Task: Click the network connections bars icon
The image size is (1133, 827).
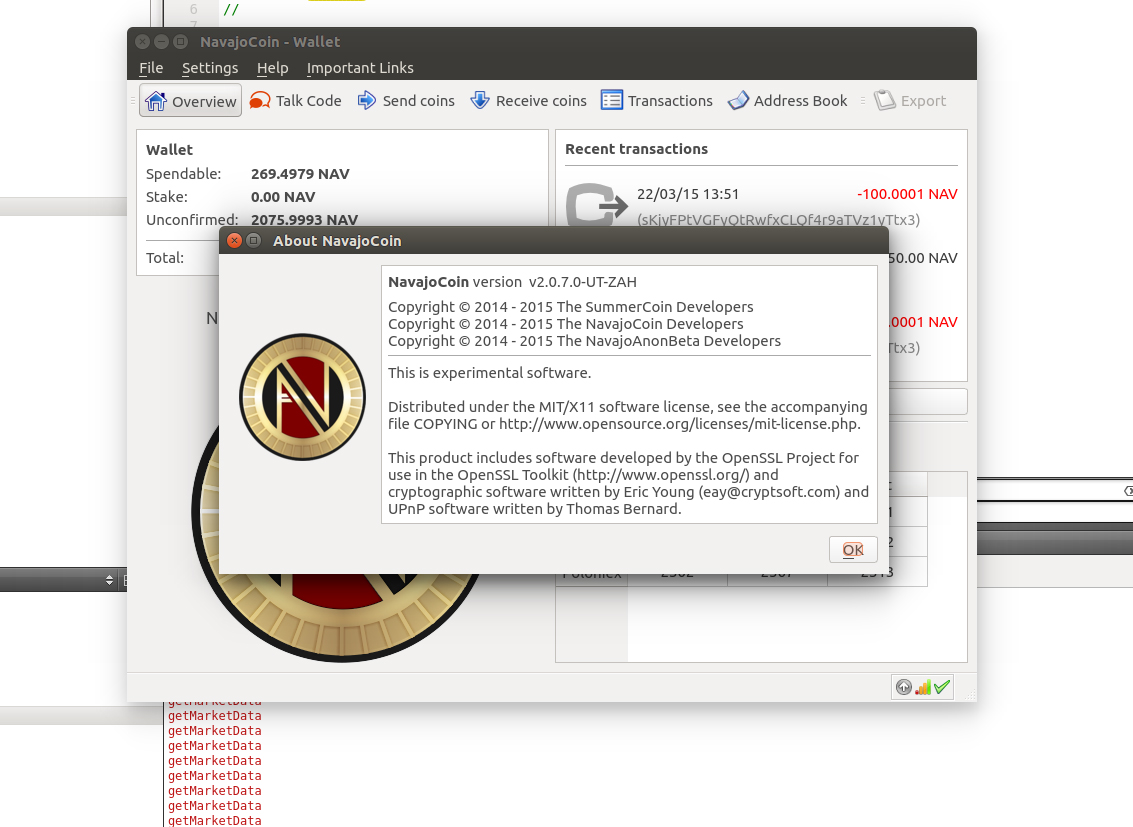Action: [923, 687]
